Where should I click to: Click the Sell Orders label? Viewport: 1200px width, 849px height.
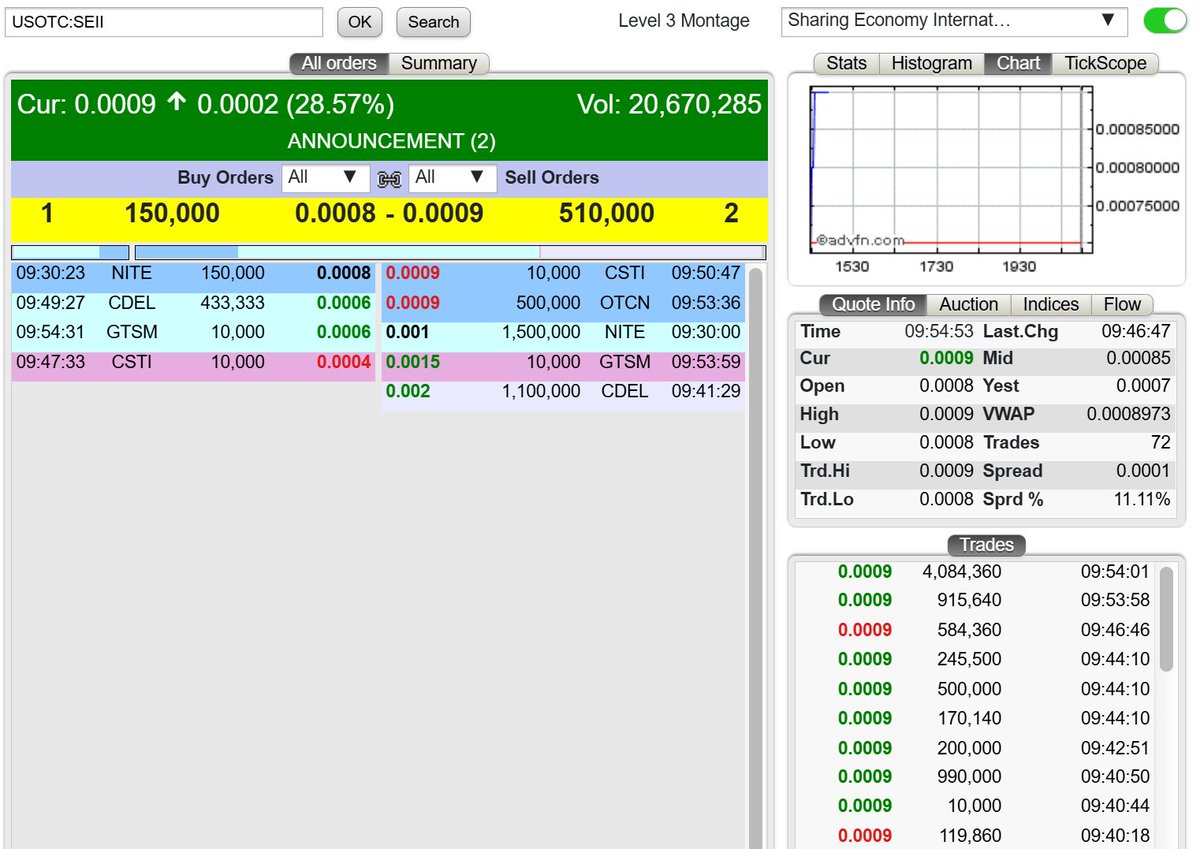click(x=552, y=178)
